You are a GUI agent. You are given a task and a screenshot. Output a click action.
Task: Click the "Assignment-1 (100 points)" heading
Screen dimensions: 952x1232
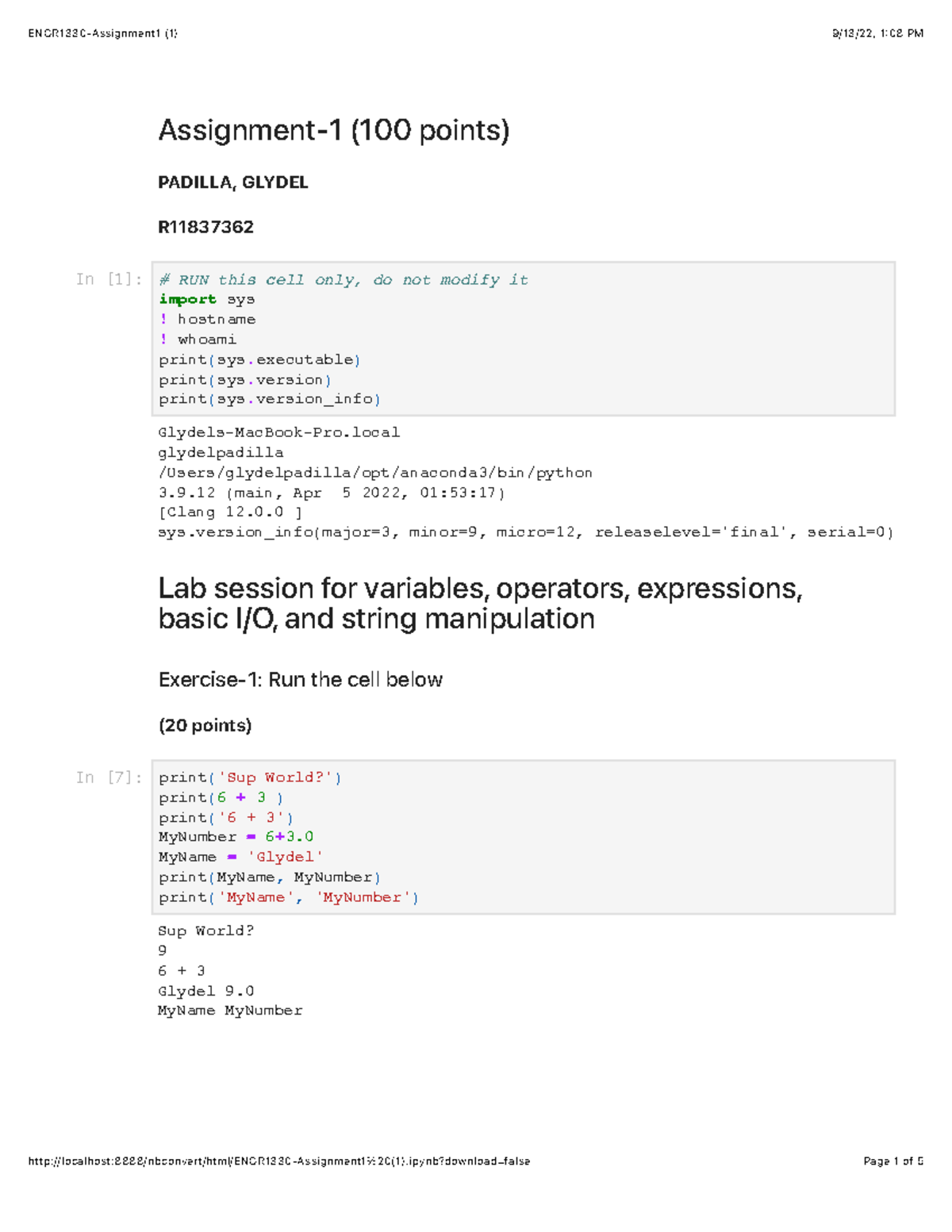click(333, 130)
